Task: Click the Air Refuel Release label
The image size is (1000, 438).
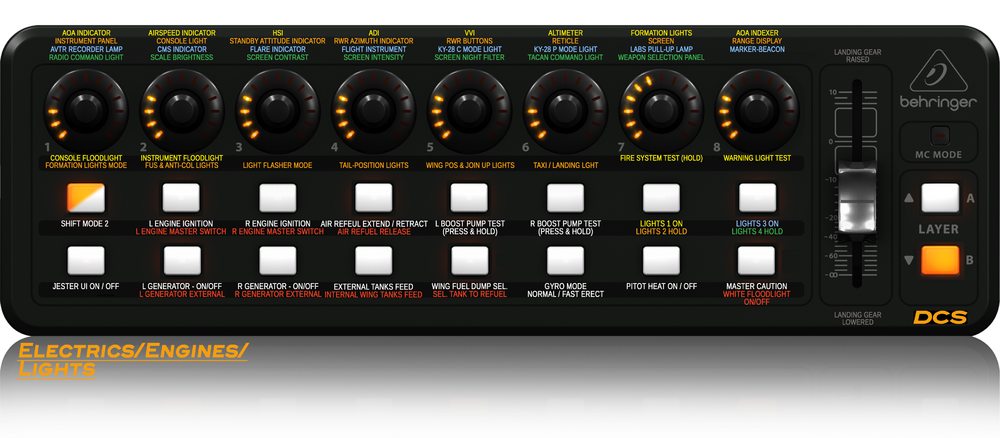Action: [x=374, y=232]
